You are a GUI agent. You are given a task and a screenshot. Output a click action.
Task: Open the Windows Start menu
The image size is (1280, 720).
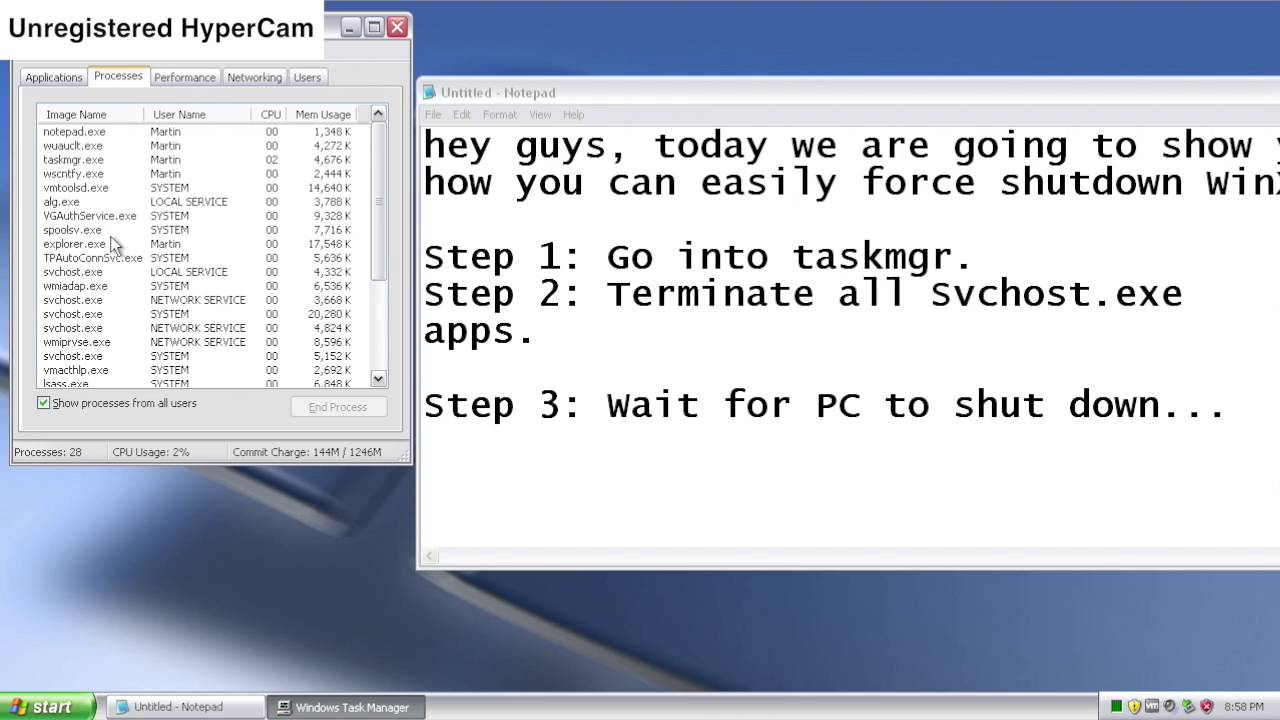tap(47, 707)
